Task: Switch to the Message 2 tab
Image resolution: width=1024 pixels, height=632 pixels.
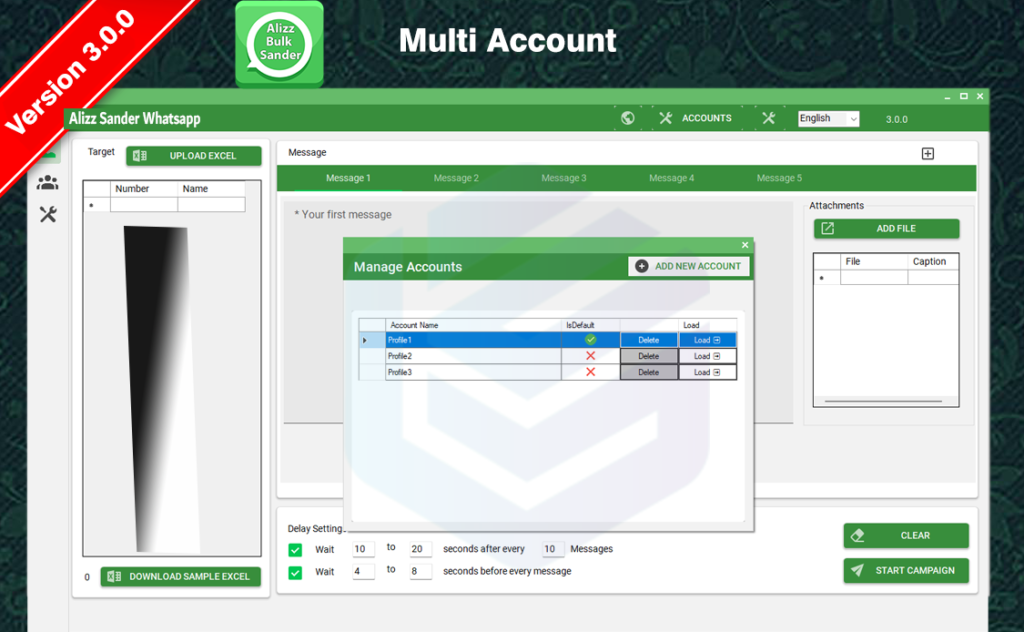Action: click(x=456, y=178)
